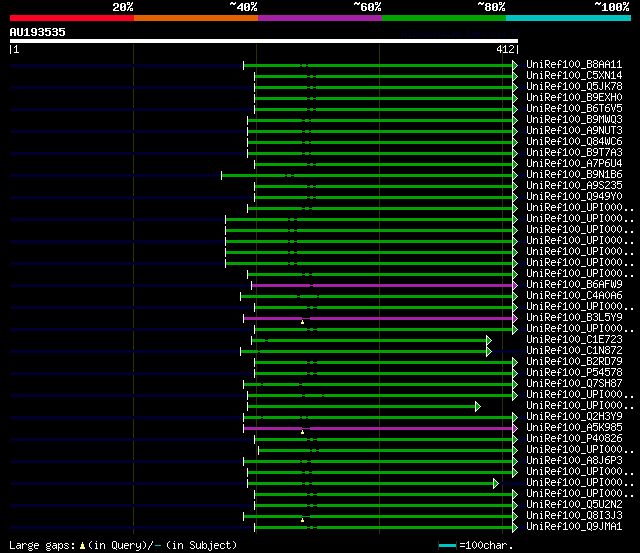Image resolution: width=640 pixels, height=553 pixels.
Task: Select the UniRef100_Q84WC6 label
Action: pos(574,142)
